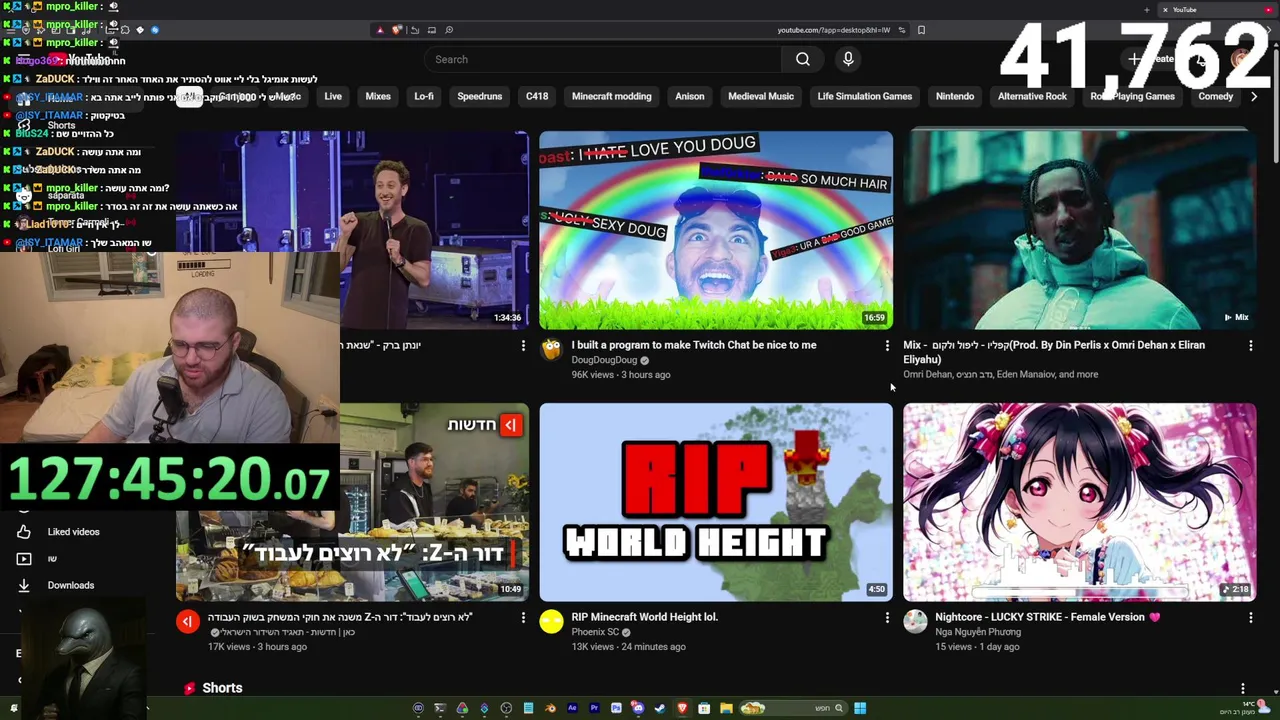Open the Mix thumbnail with green jacket
This screenshot has width=1280, height=720.
pos(1080,230)
